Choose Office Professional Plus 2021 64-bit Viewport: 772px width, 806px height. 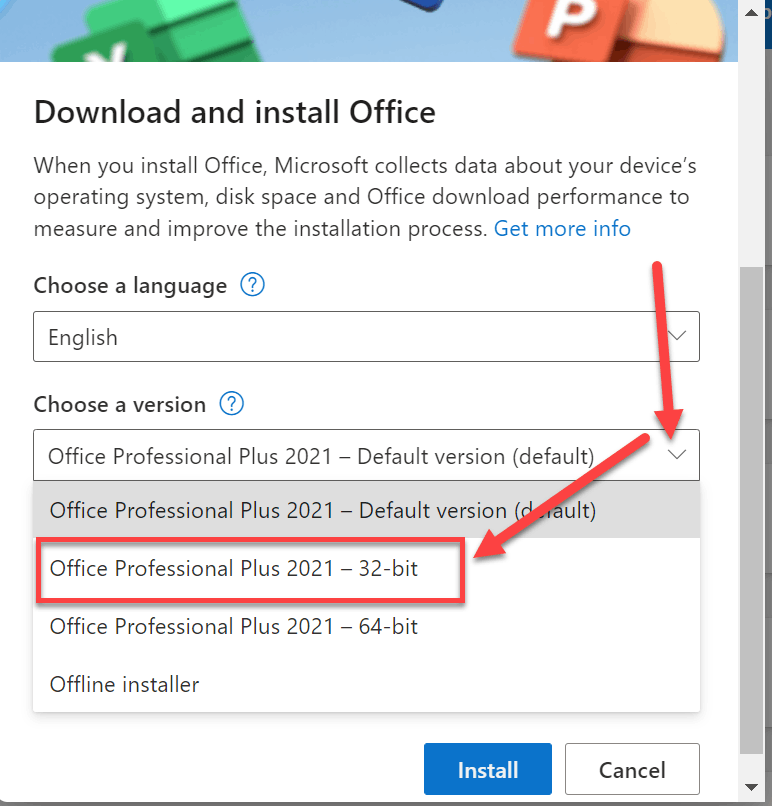click(x=366, y=627)
